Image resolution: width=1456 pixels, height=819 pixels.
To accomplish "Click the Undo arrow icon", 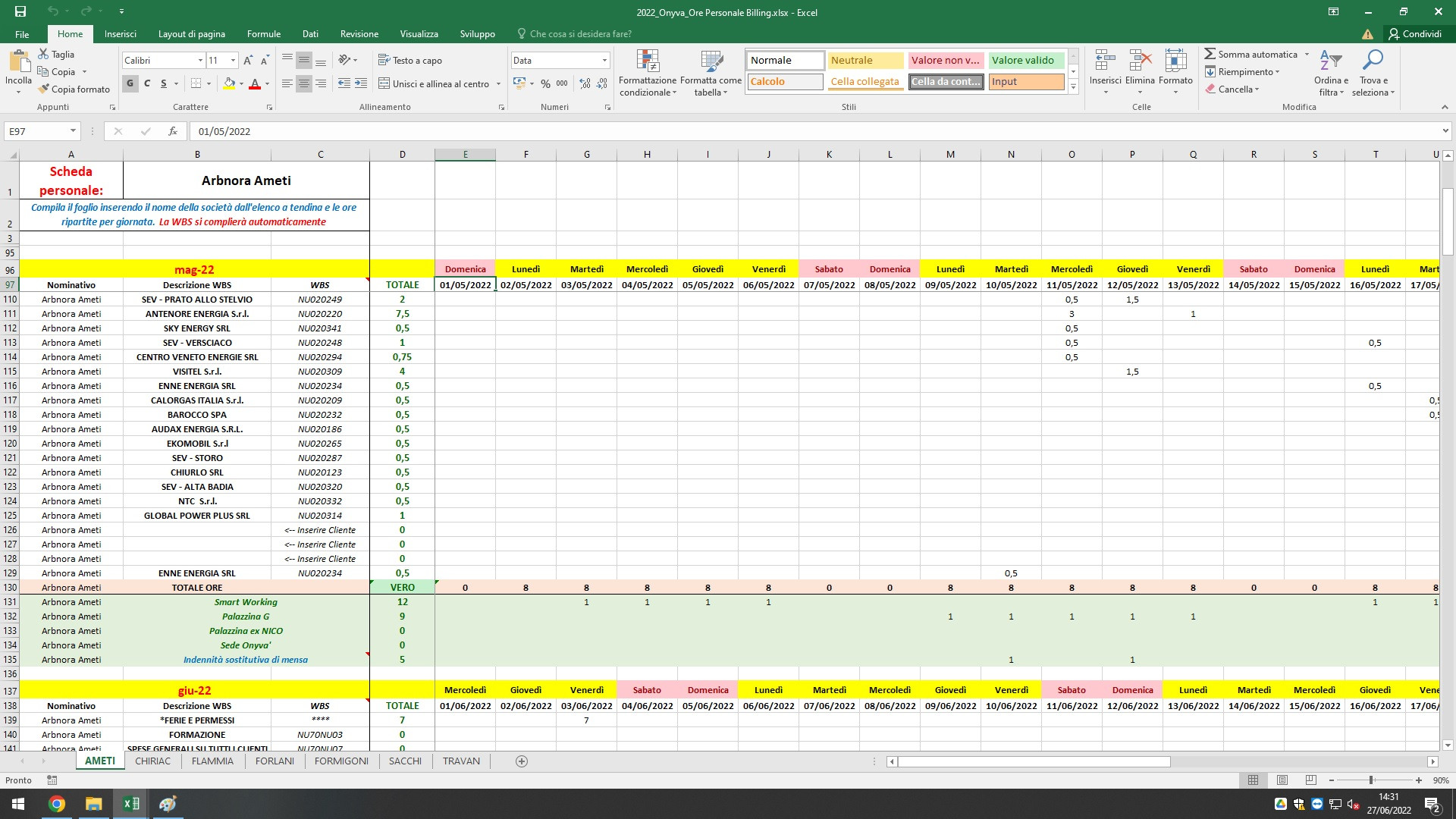I will [x=52, y=11].
